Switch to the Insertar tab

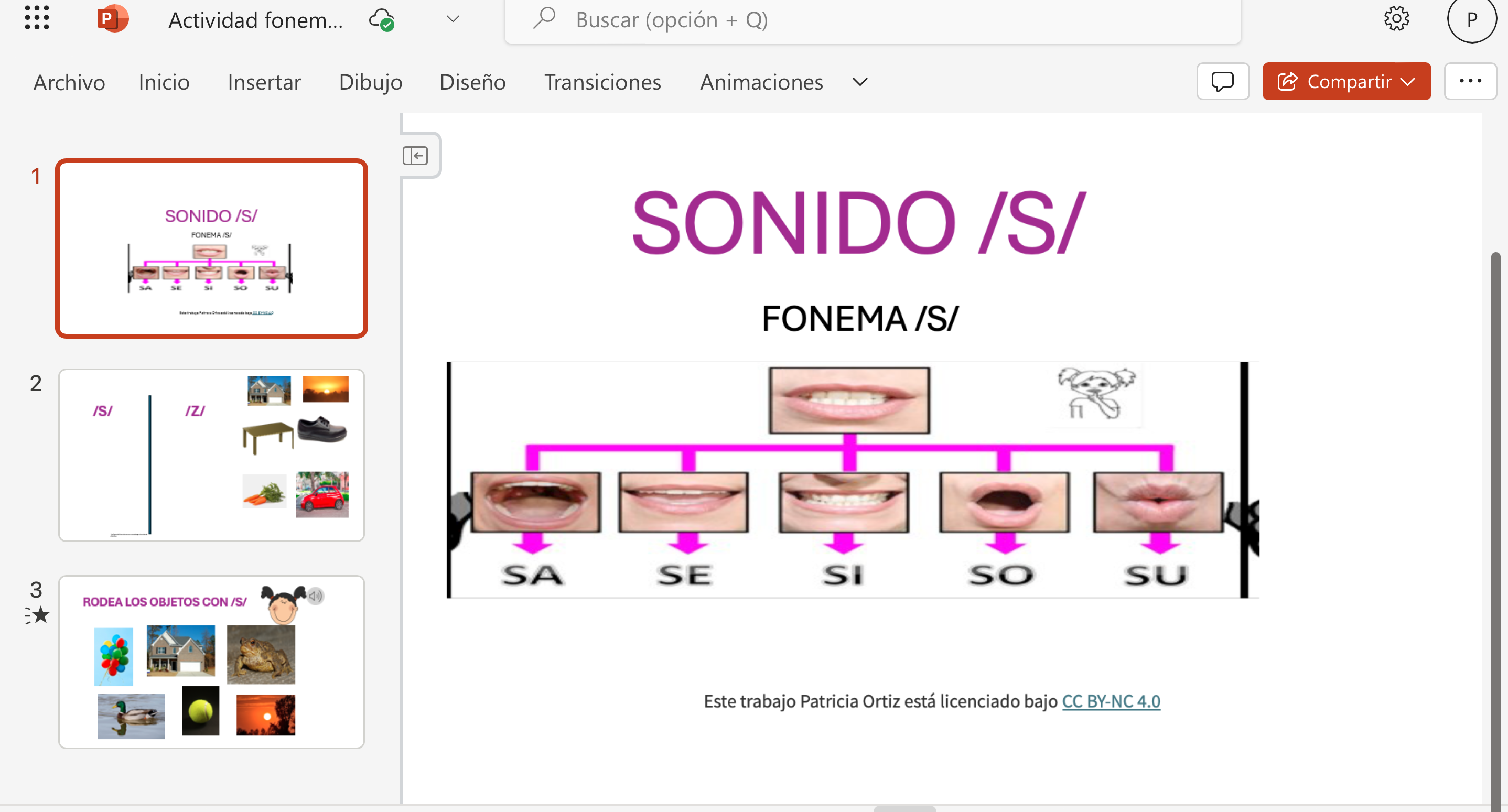pyautogui.click(x=264, y=82)
